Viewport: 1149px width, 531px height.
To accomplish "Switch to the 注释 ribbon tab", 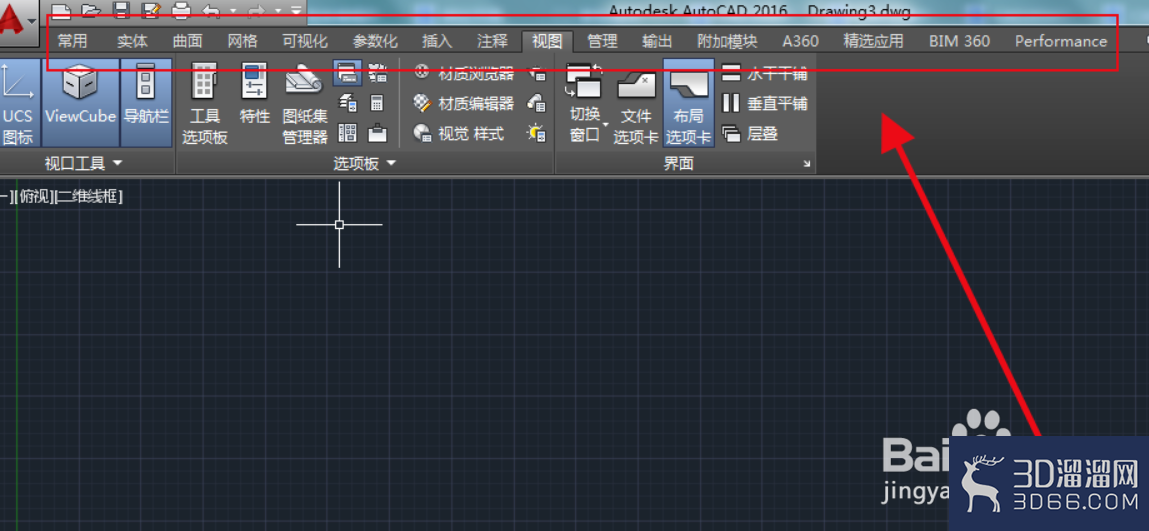I will [492, 41].
